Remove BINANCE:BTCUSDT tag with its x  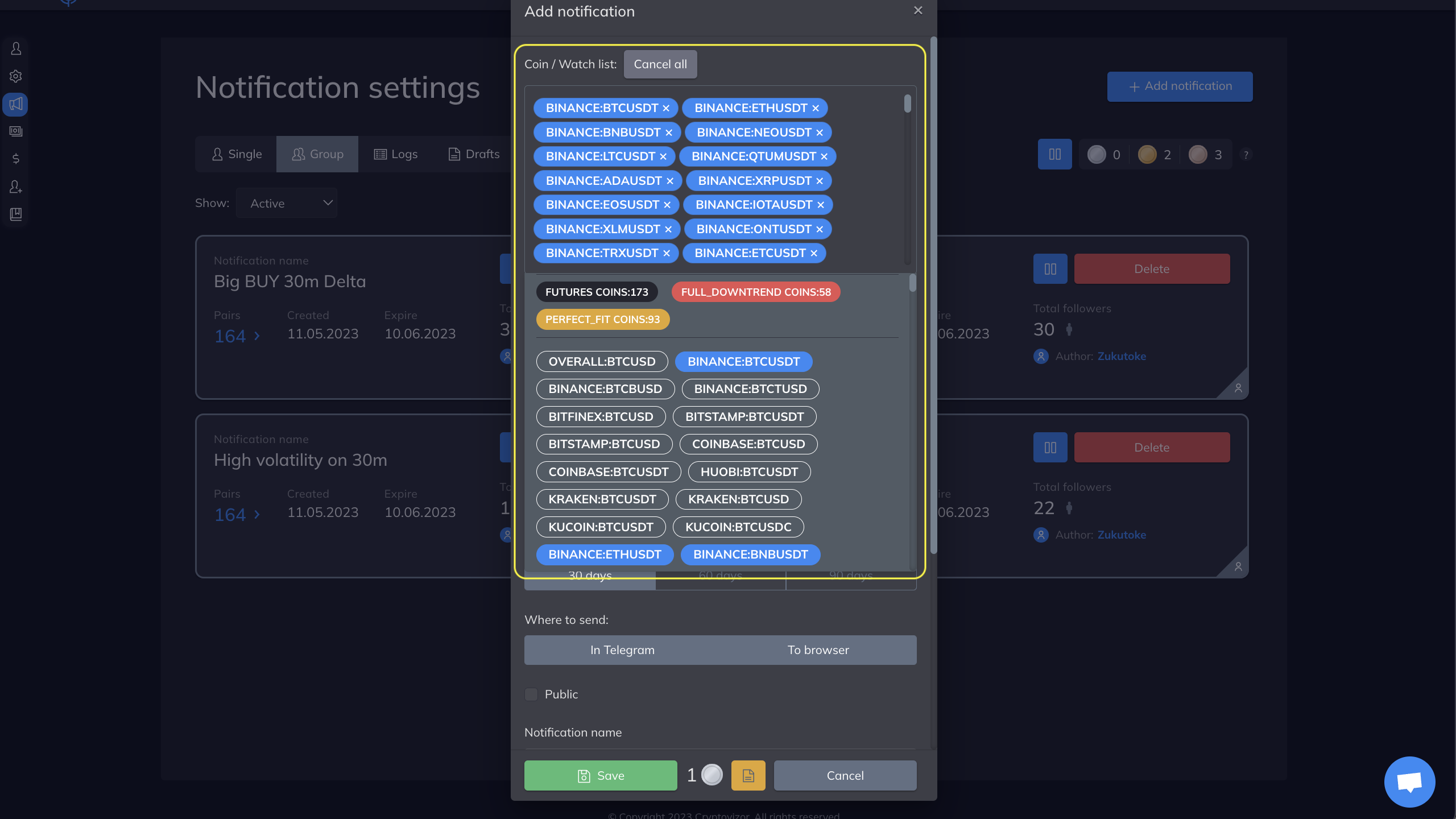tap(666, 108)
